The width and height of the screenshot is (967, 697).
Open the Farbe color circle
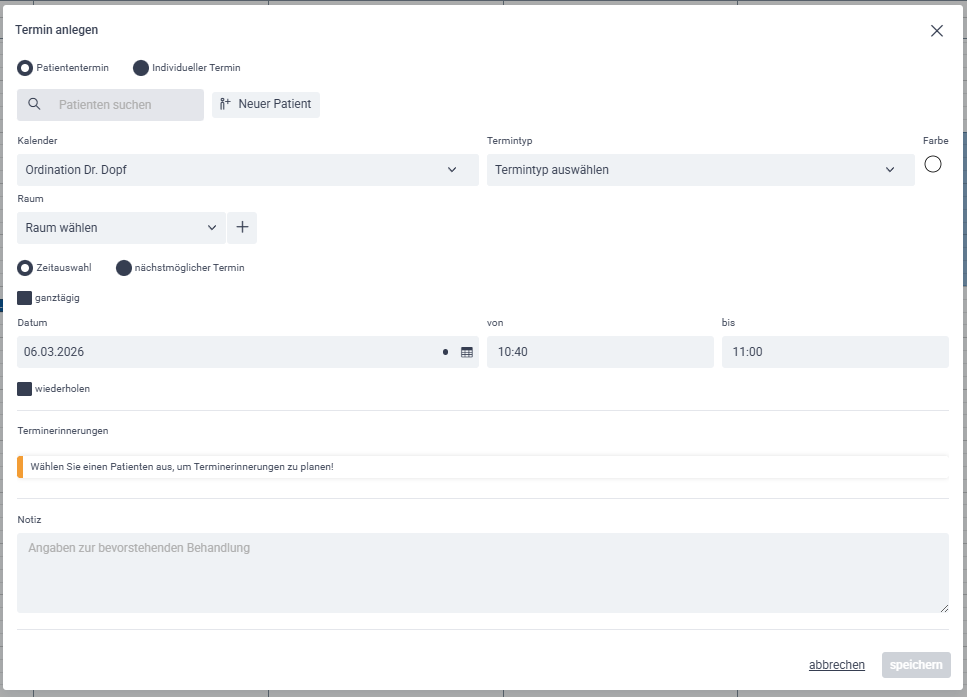933,165
